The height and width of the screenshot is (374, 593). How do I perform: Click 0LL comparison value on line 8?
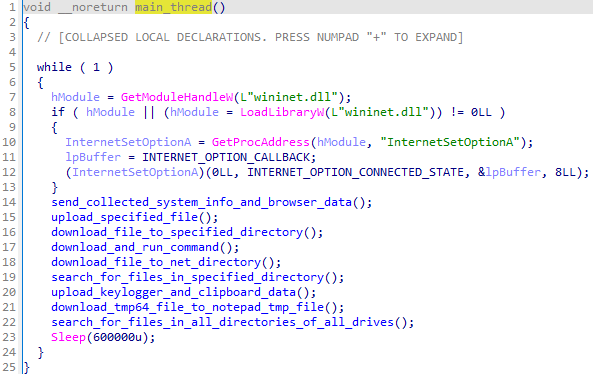481,112
